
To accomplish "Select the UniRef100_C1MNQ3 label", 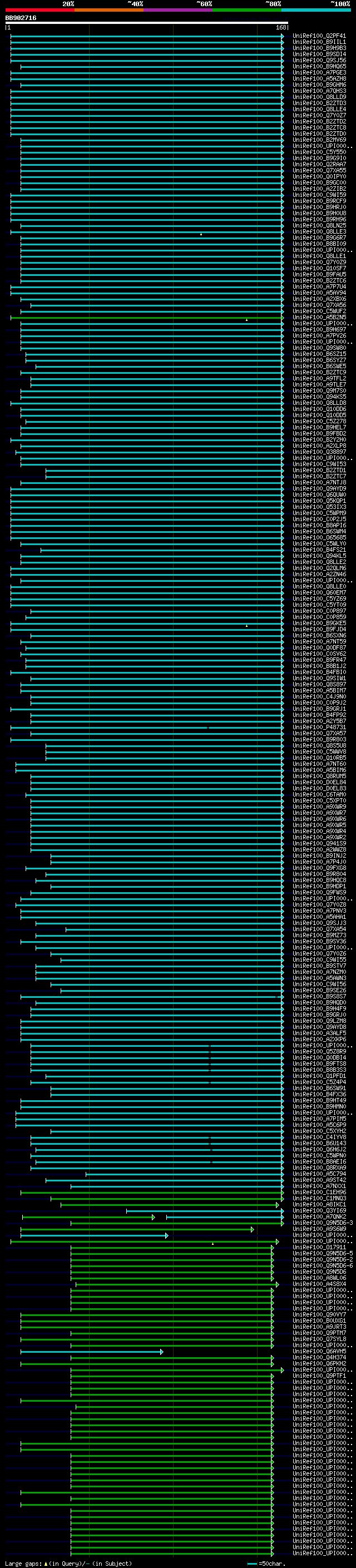I will pos(319,1199).
